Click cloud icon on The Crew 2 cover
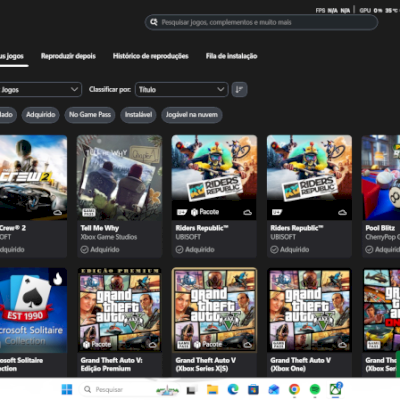 pos(58,212)
